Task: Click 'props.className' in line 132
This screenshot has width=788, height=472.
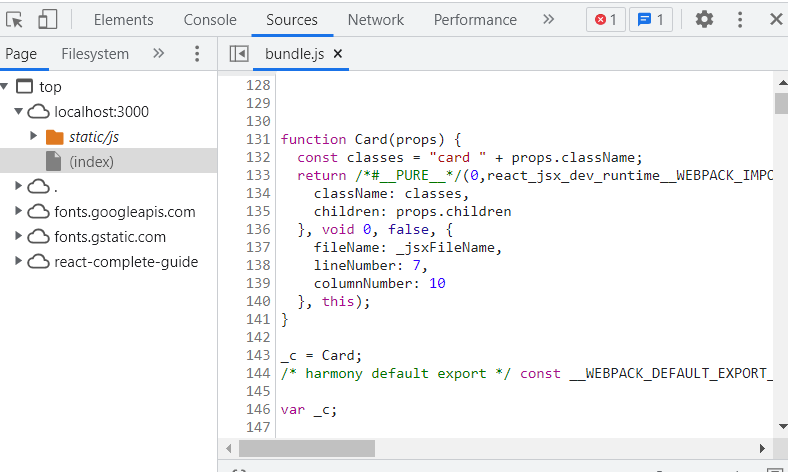Action: coord(573,158)
